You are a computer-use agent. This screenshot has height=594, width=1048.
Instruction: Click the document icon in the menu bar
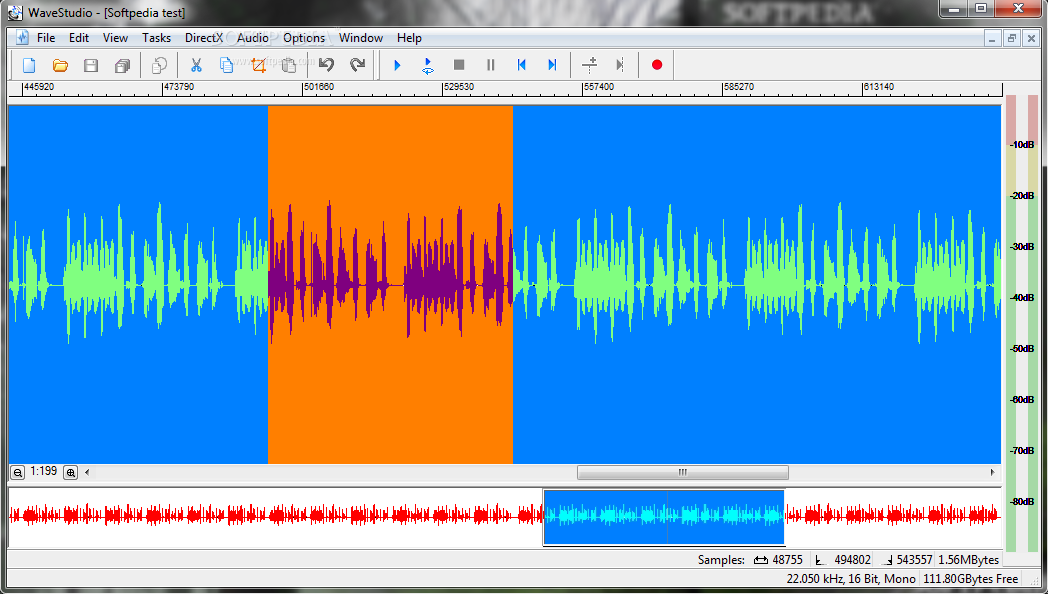(x=22, y=38)
